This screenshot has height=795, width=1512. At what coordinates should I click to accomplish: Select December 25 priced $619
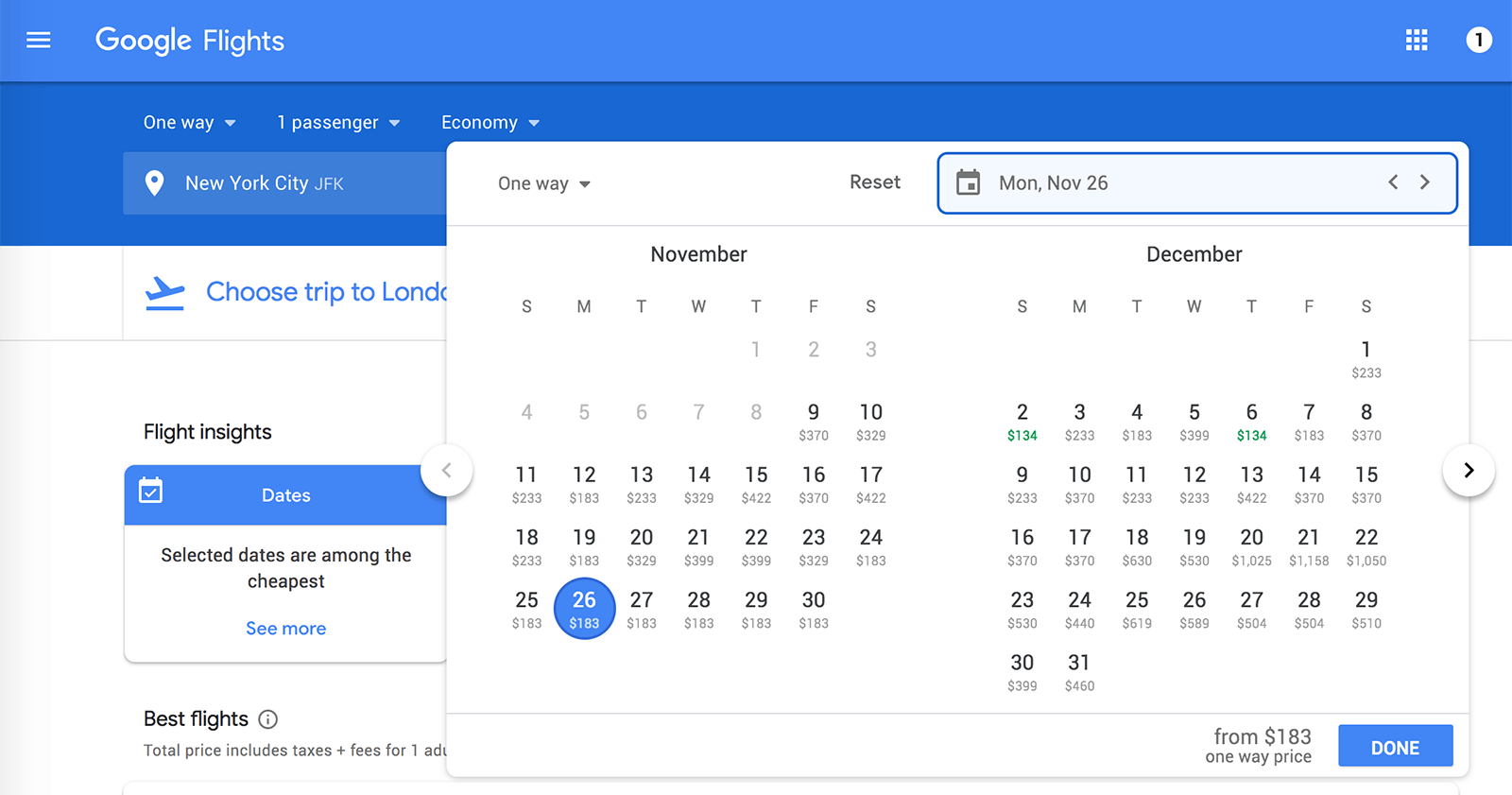pyautogui.click(x=1137, y=610)
